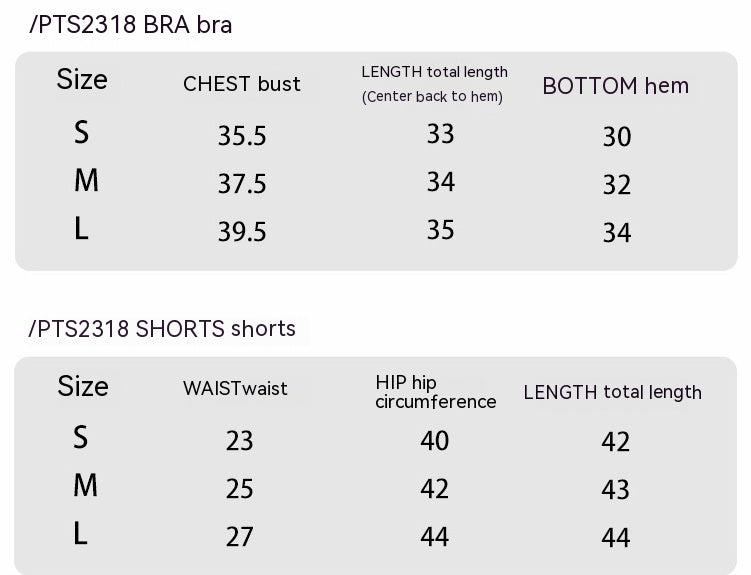
Task: Click hip circumference value 40
Action: 435,441
